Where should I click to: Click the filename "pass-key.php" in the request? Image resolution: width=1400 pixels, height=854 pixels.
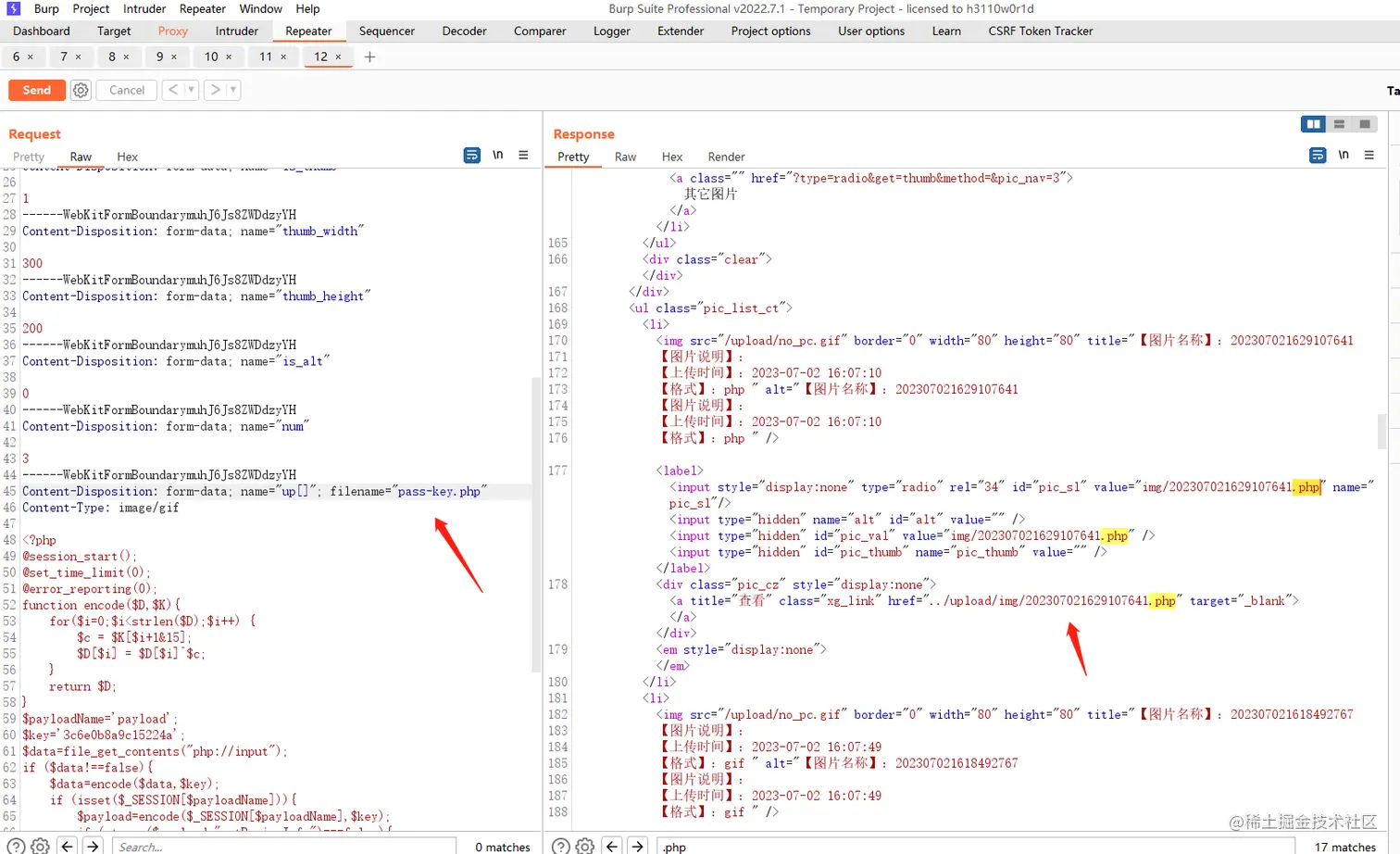point(439,491)
